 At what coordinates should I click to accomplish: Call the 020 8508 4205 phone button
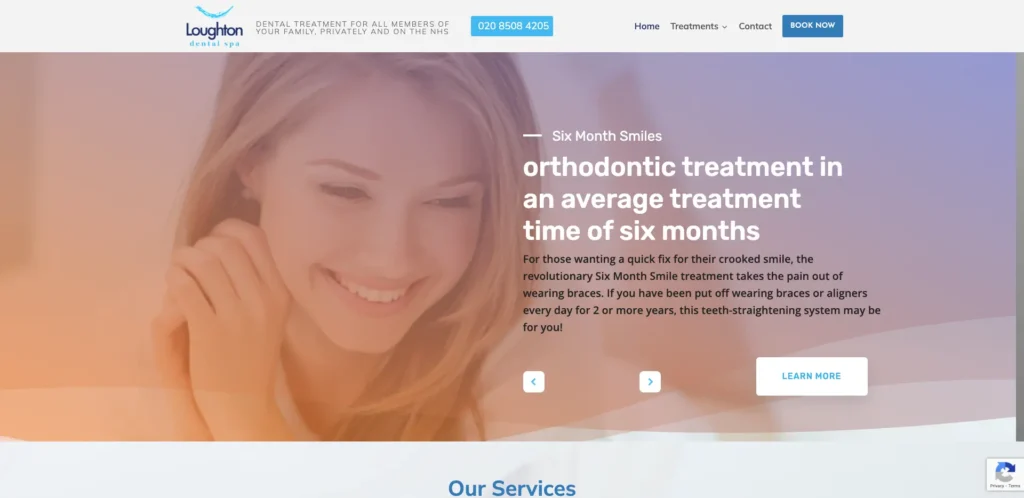[512, 26]
